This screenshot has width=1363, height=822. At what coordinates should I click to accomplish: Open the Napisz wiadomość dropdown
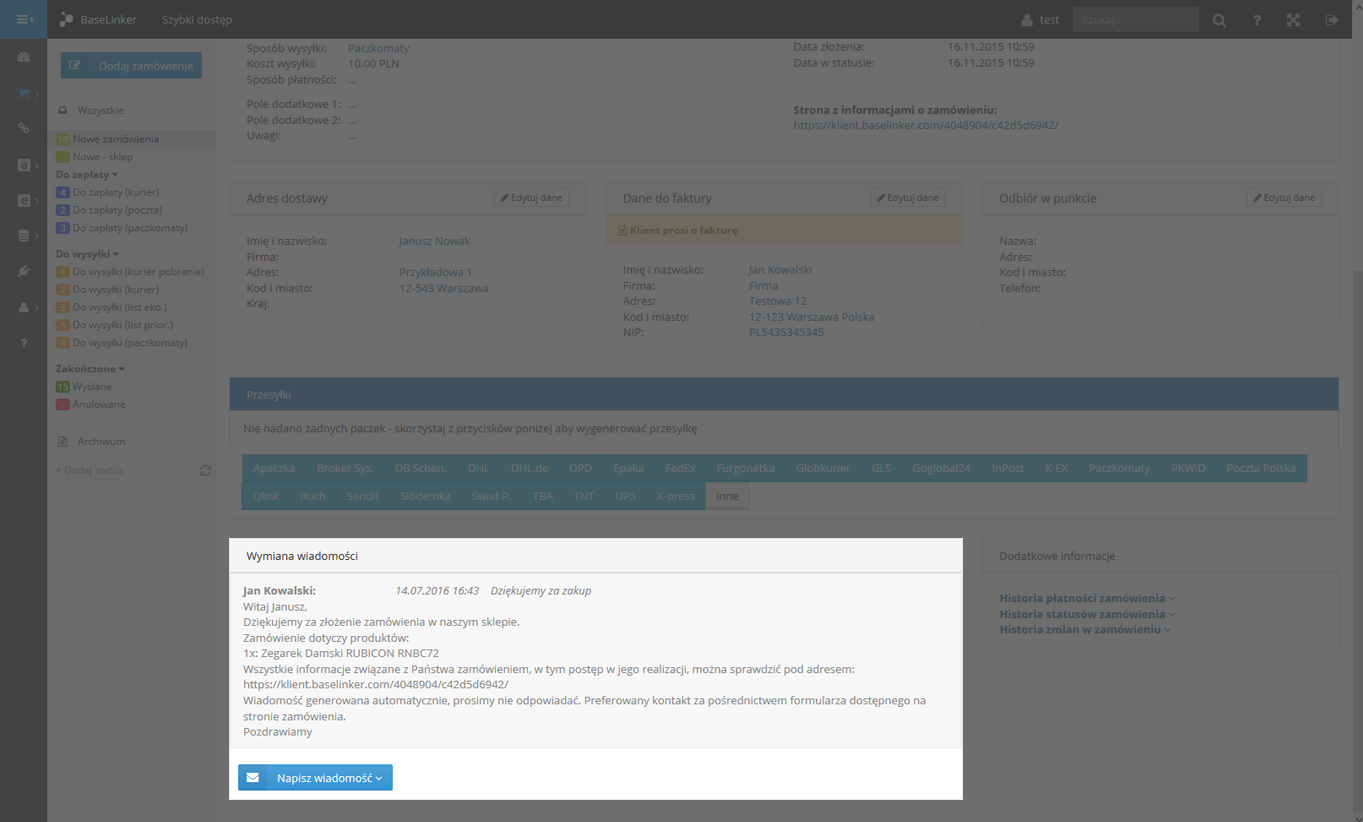click(x=315, y=778)
